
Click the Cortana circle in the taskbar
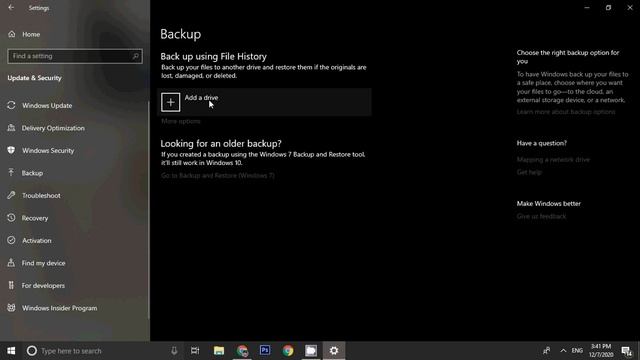[x=32, y=351]
